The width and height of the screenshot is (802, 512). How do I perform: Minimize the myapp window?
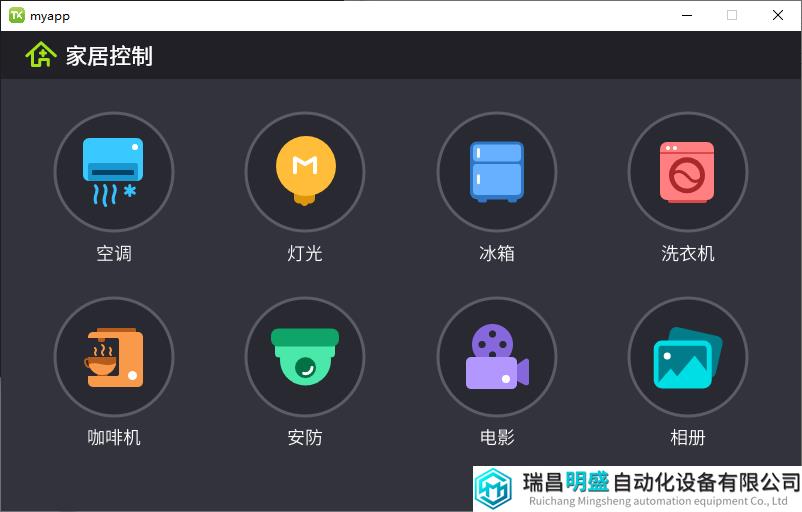click(687, 15)
